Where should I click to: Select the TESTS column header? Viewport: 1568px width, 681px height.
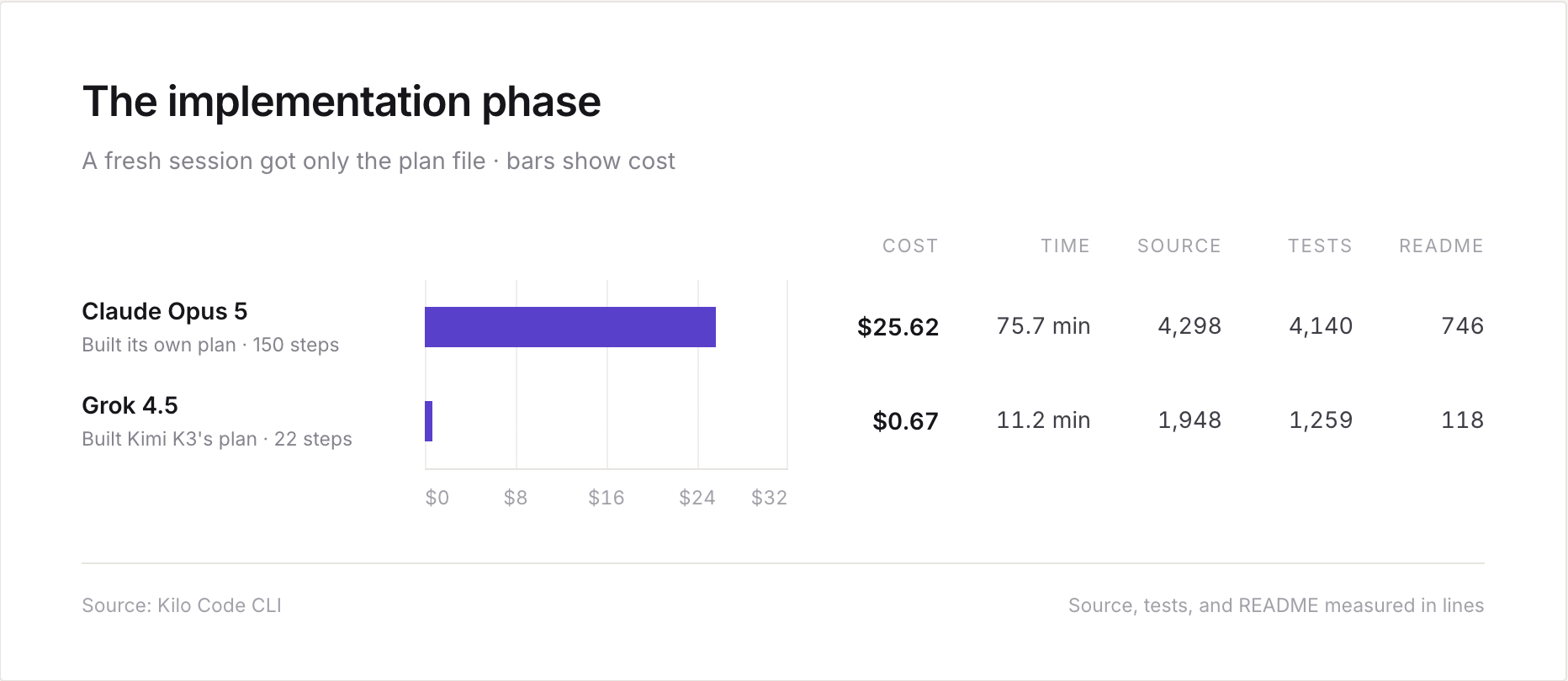[1320, 246]
